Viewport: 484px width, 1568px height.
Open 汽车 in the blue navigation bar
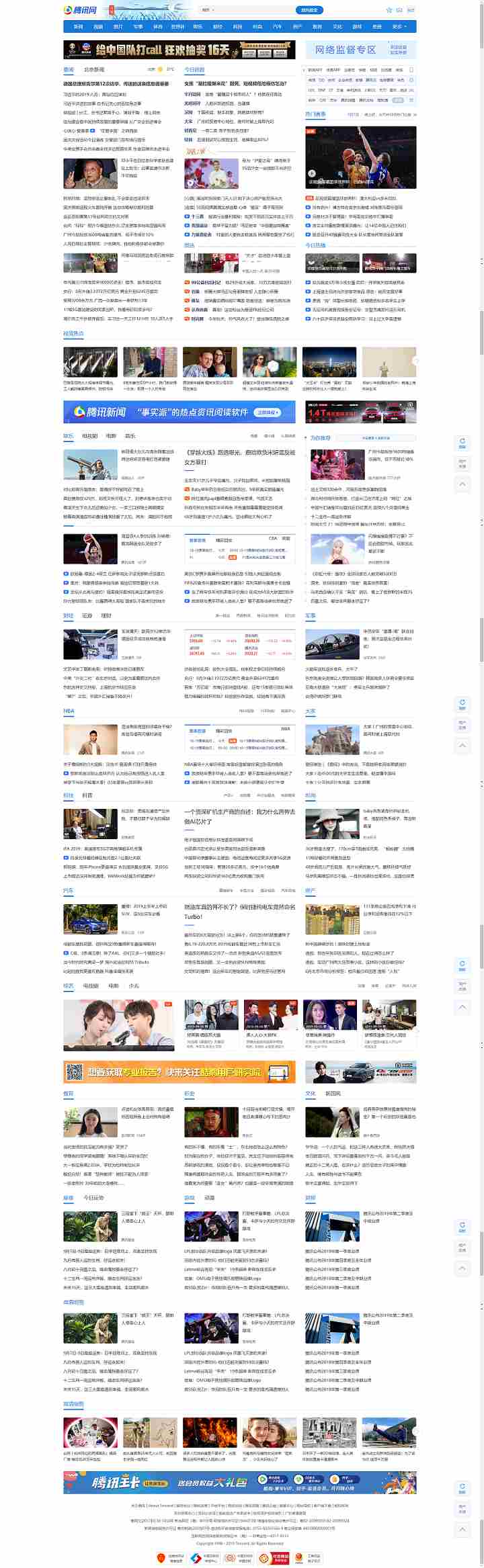tap(277, 27)
